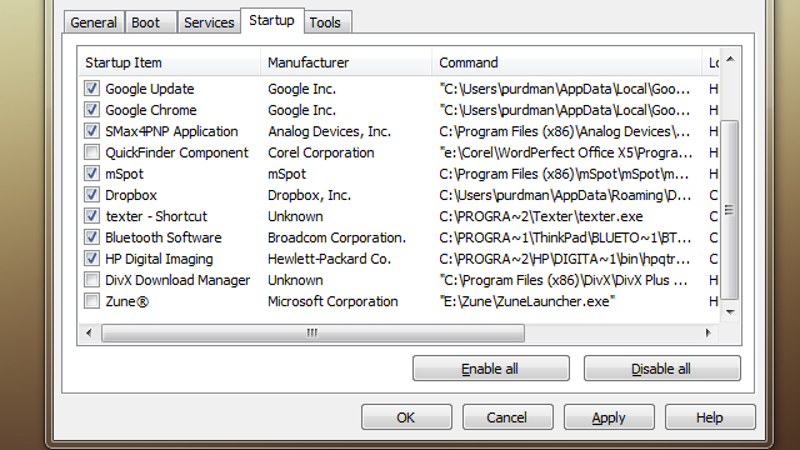Click the horizontal scrollbar thumb

pos(313,333)
